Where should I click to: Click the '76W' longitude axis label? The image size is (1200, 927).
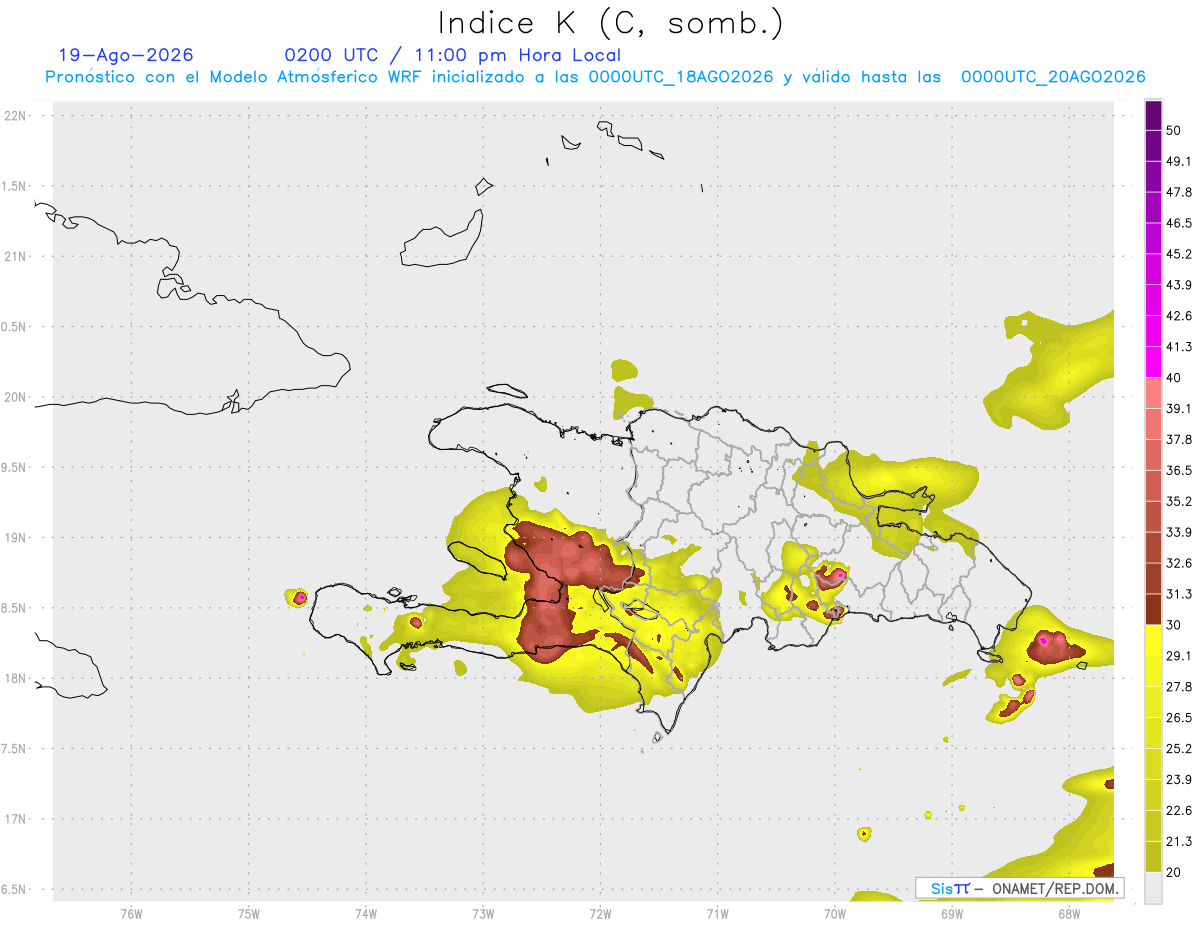[131, 912]
